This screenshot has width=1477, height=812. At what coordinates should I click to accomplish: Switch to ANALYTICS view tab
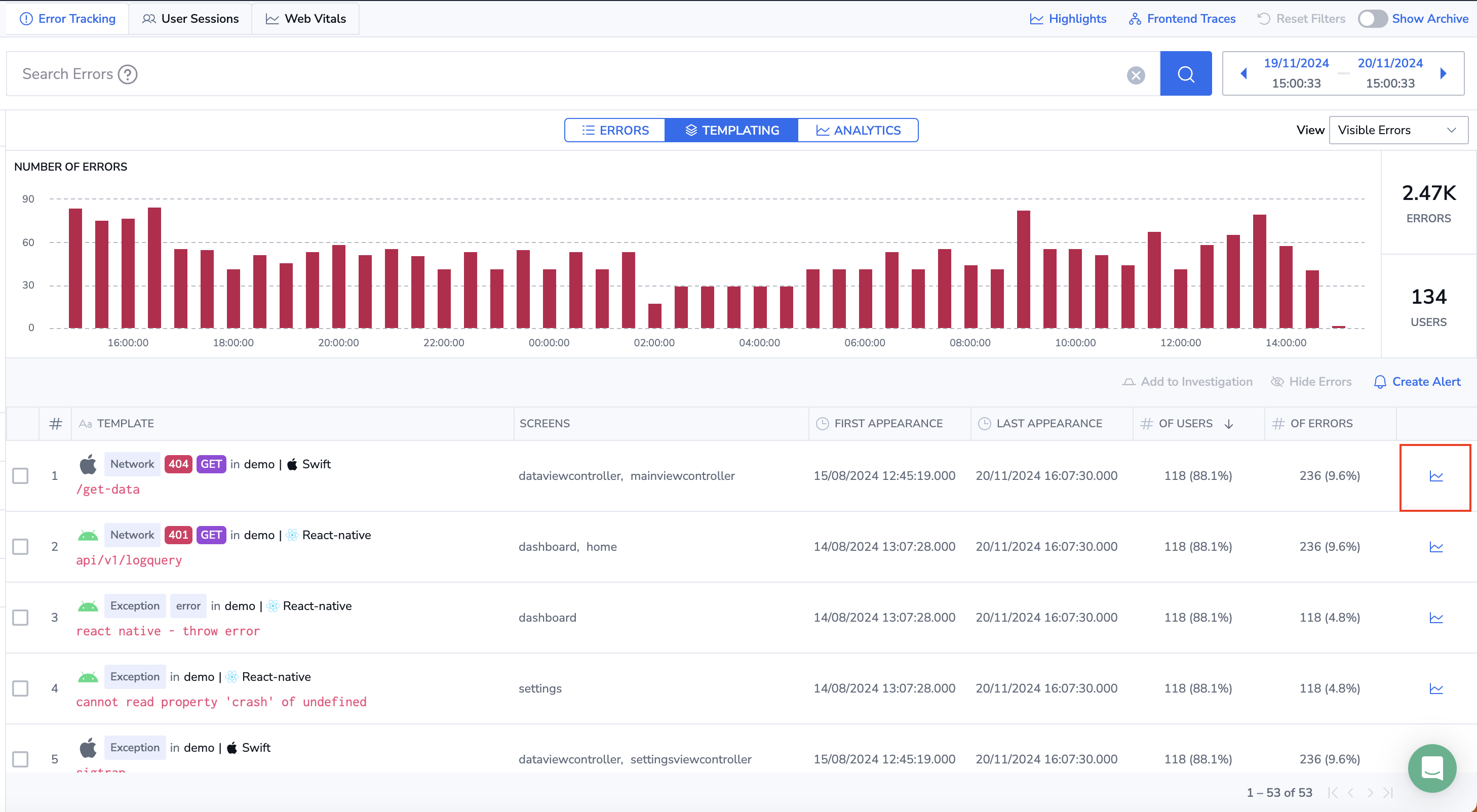858,130
